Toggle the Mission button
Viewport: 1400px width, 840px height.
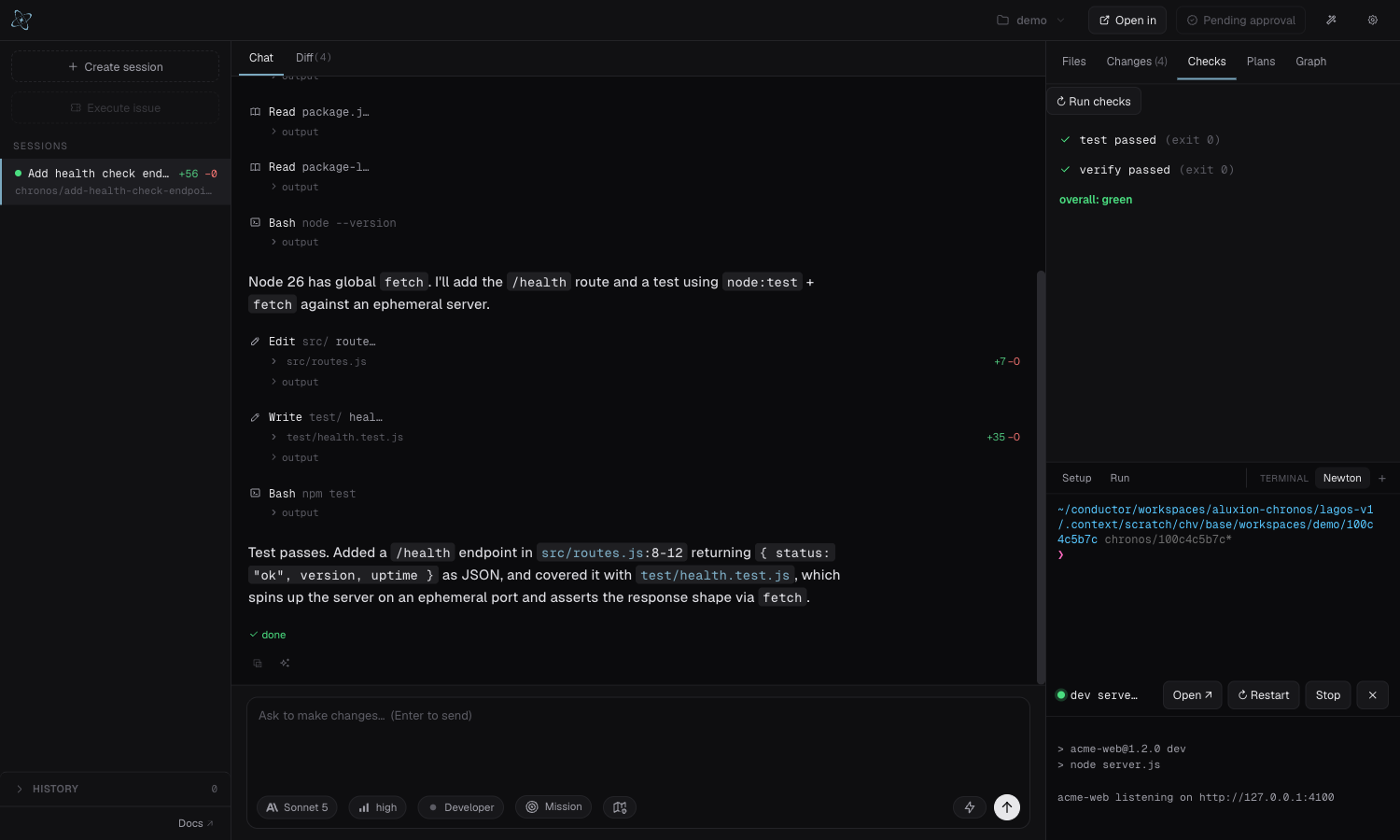[553, 807]
